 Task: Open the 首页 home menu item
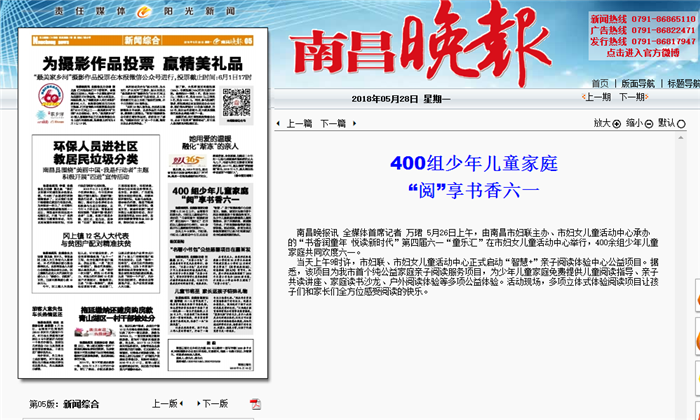tap(598, 83)
